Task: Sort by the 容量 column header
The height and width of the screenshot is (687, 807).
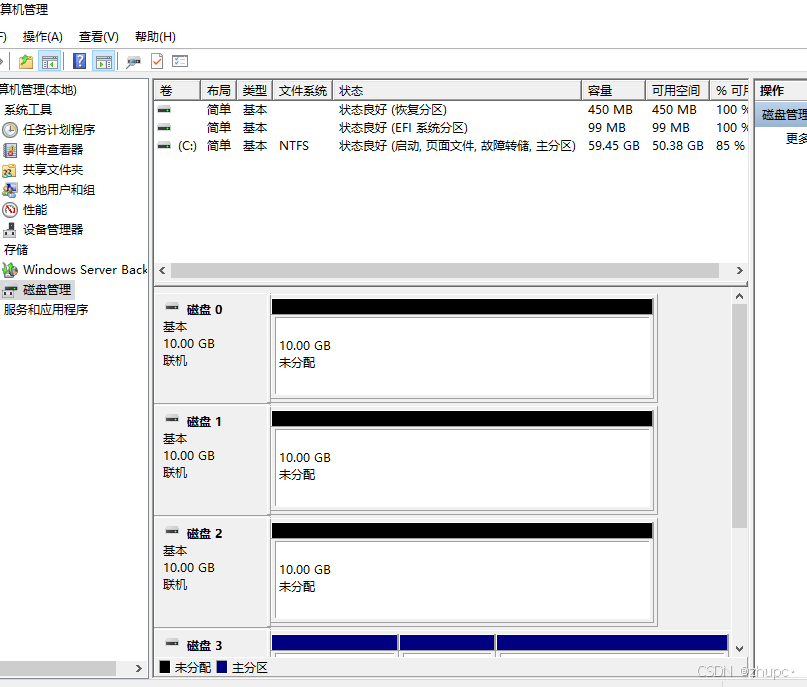Action: [613, 91]
